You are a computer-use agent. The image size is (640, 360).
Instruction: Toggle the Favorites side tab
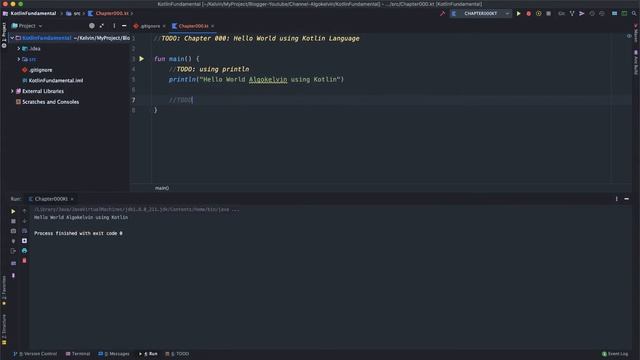point(4,291)
